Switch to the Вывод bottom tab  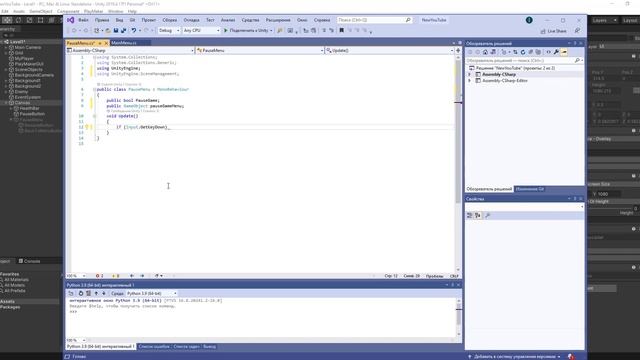click(210, 347)
